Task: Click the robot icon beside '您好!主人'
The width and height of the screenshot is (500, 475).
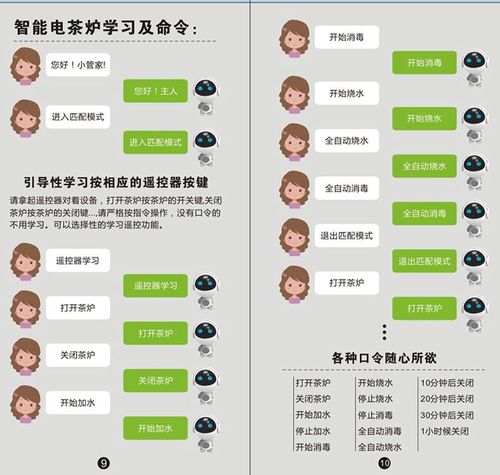Action: (x=206, y=96)
